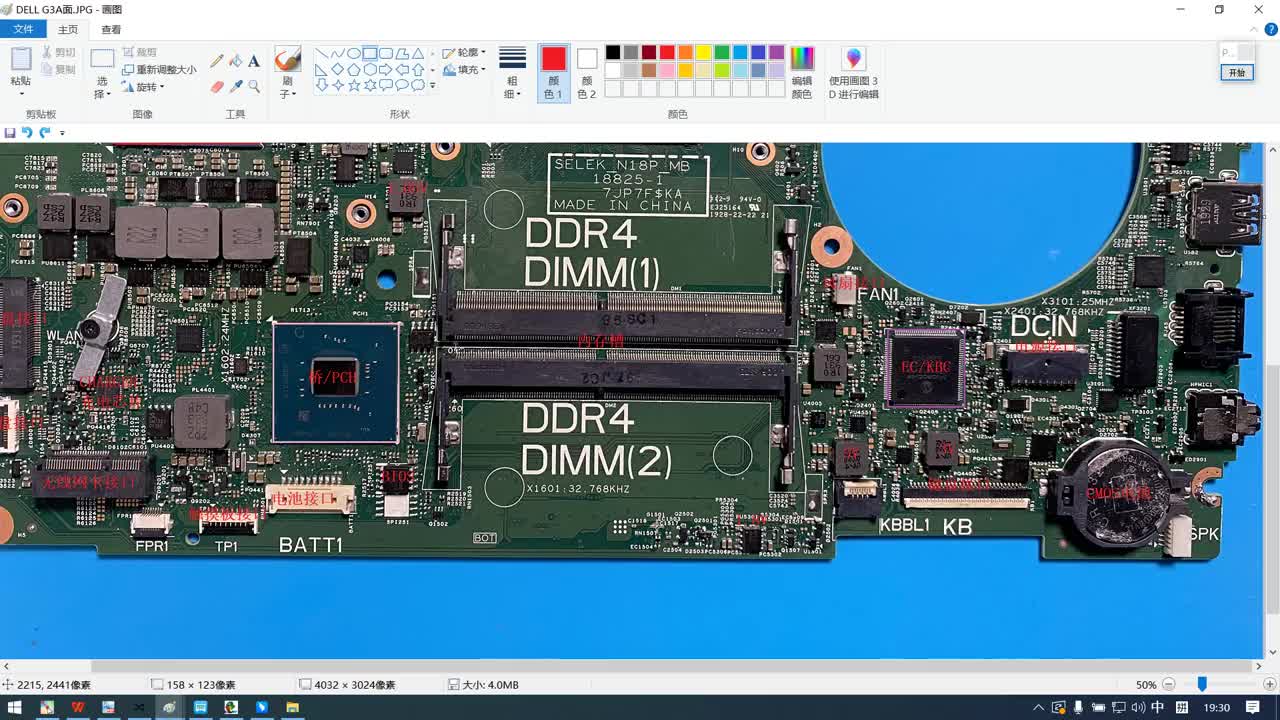Viewport: 1280px width, 720px height.
Task: Click the taskbar clock showing 19:30
Action: pos(1216,707)
